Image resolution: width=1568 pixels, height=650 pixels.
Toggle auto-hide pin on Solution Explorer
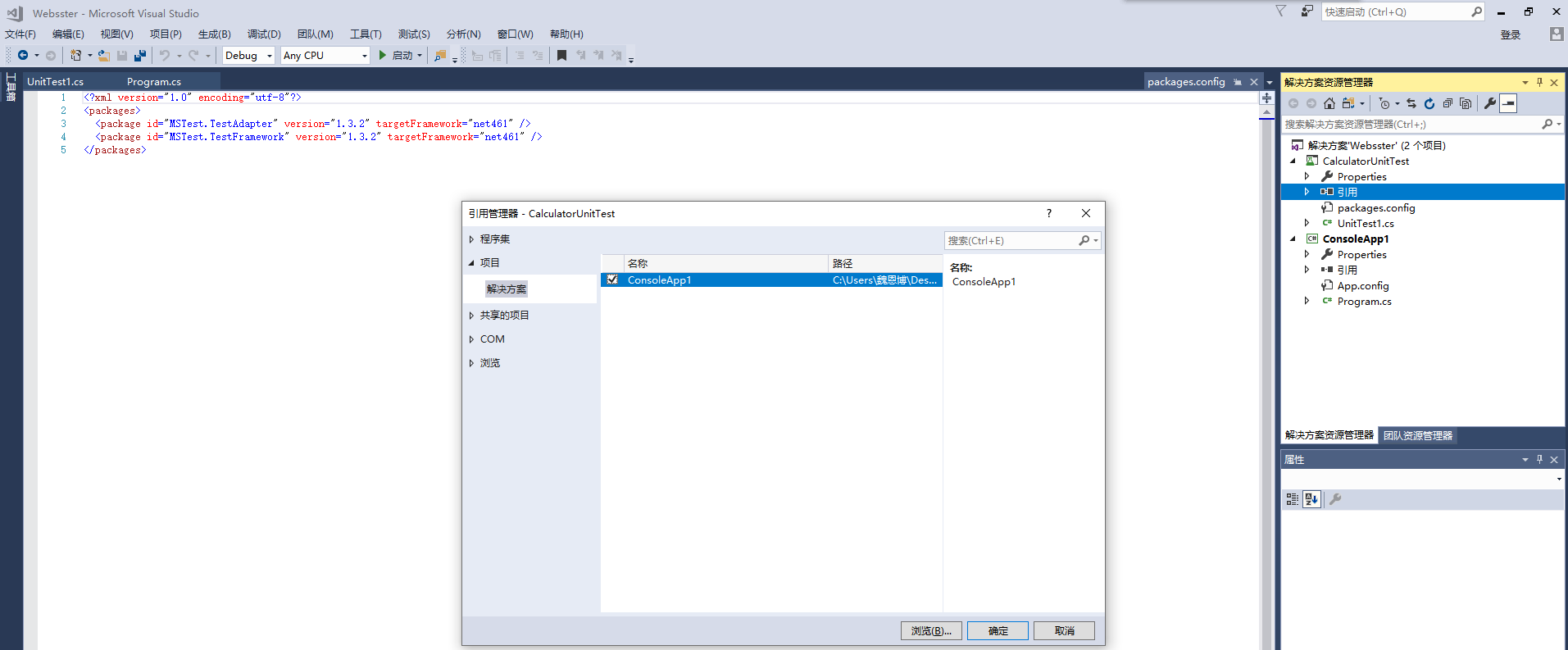[1539, 82]
